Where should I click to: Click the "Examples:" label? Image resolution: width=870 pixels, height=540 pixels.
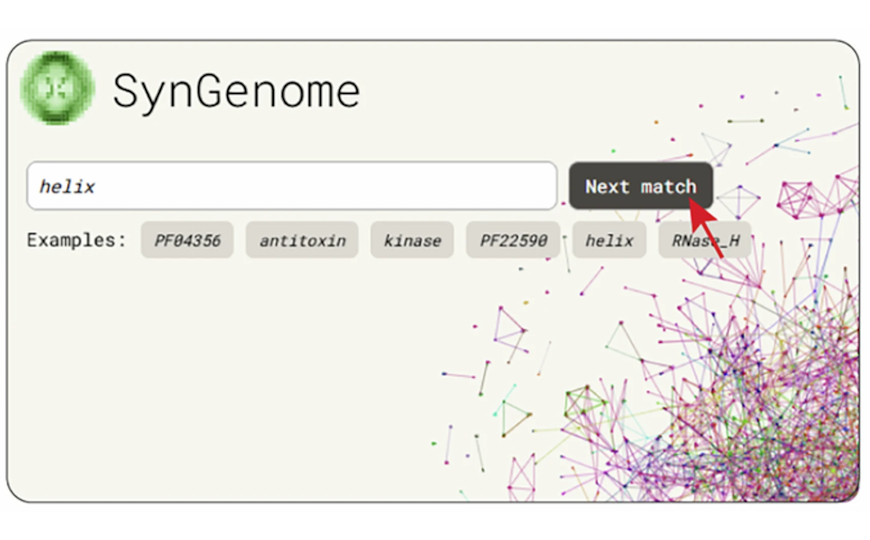[77, 241]
